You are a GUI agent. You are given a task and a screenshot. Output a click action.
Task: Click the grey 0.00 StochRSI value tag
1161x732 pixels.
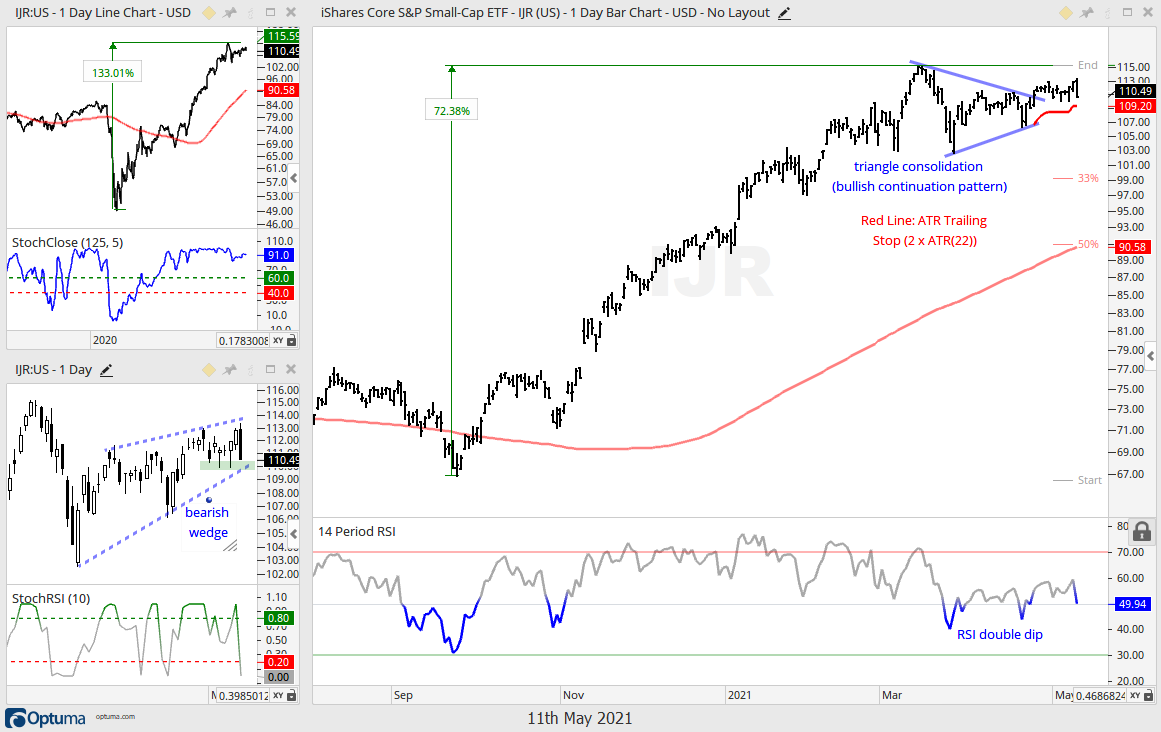(278, 677)
